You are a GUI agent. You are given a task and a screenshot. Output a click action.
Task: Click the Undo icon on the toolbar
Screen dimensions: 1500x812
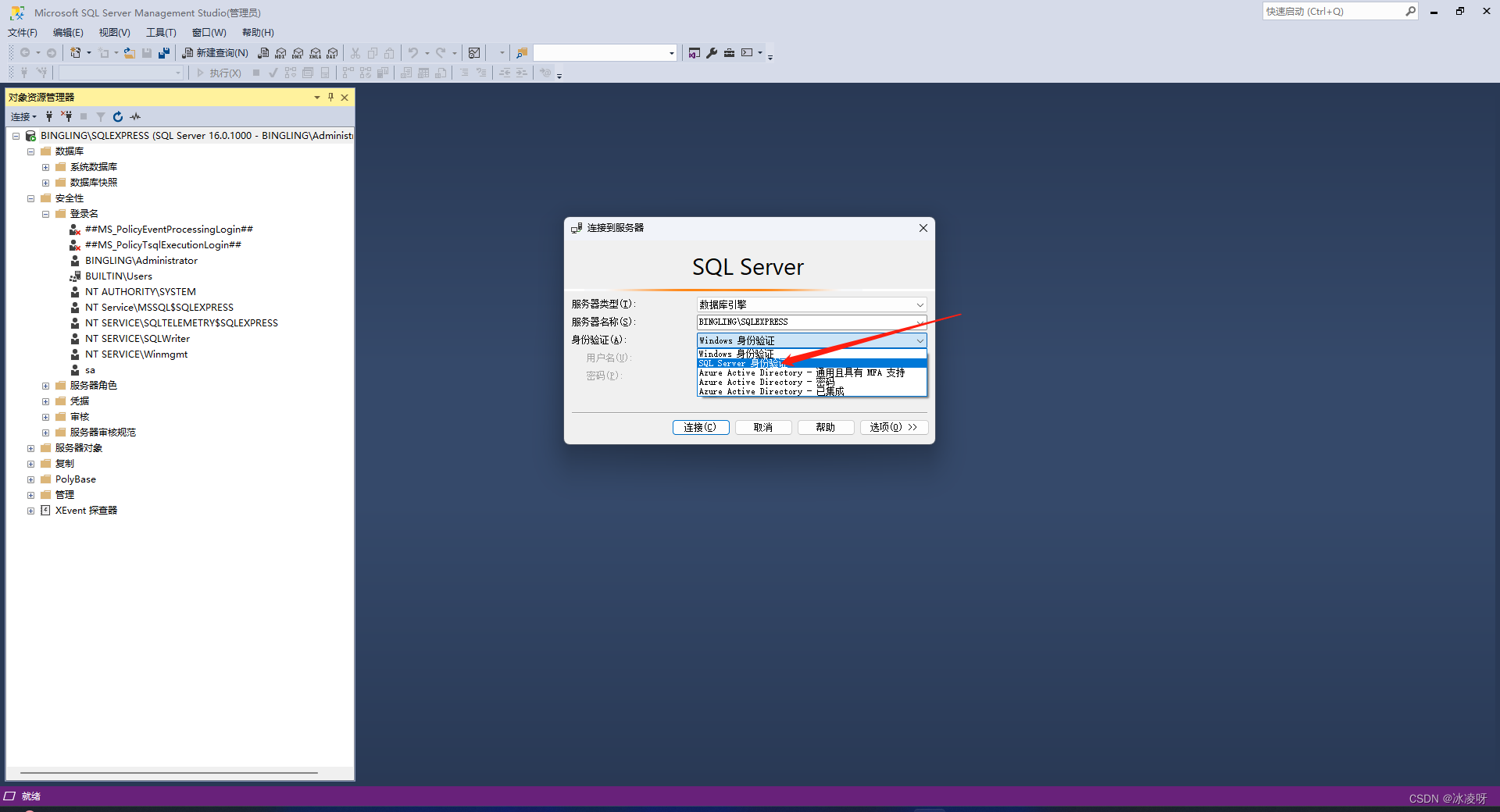[413, 52]
